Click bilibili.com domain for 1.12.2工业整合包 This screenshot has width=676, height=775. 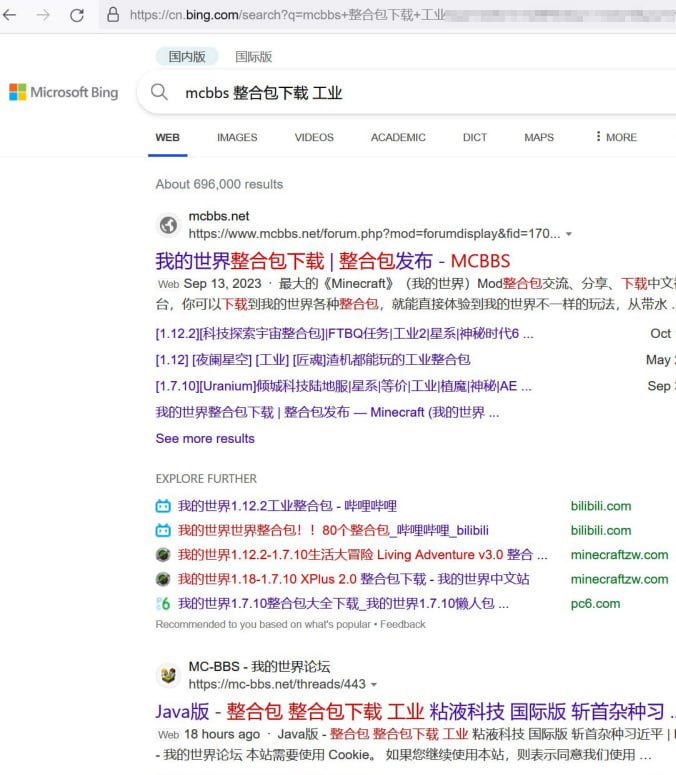click(x=601, y=506)
